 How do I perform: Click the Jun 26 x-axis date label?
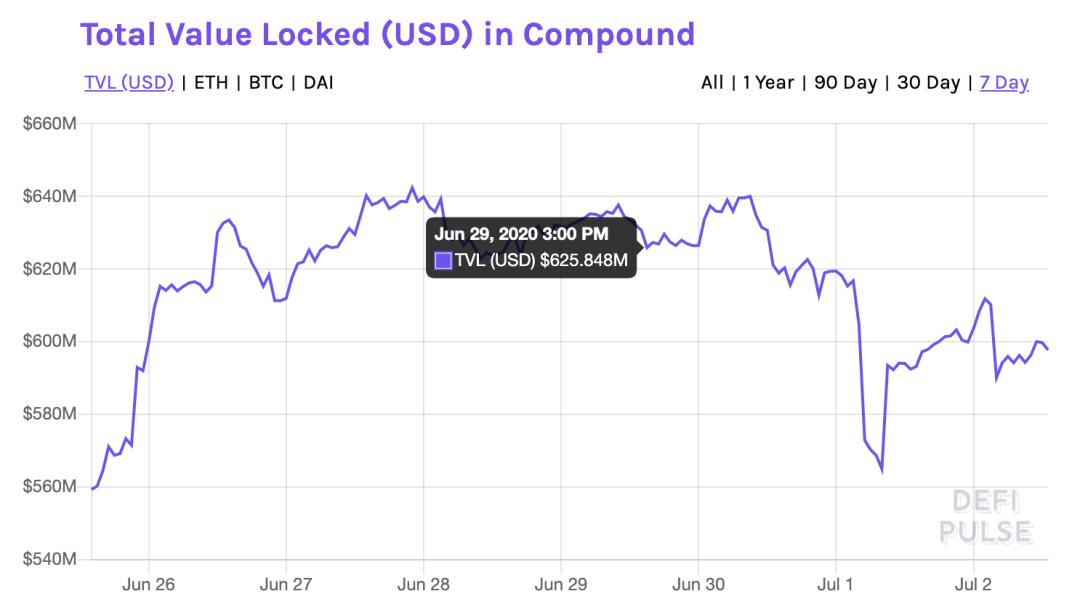[148, 584]
